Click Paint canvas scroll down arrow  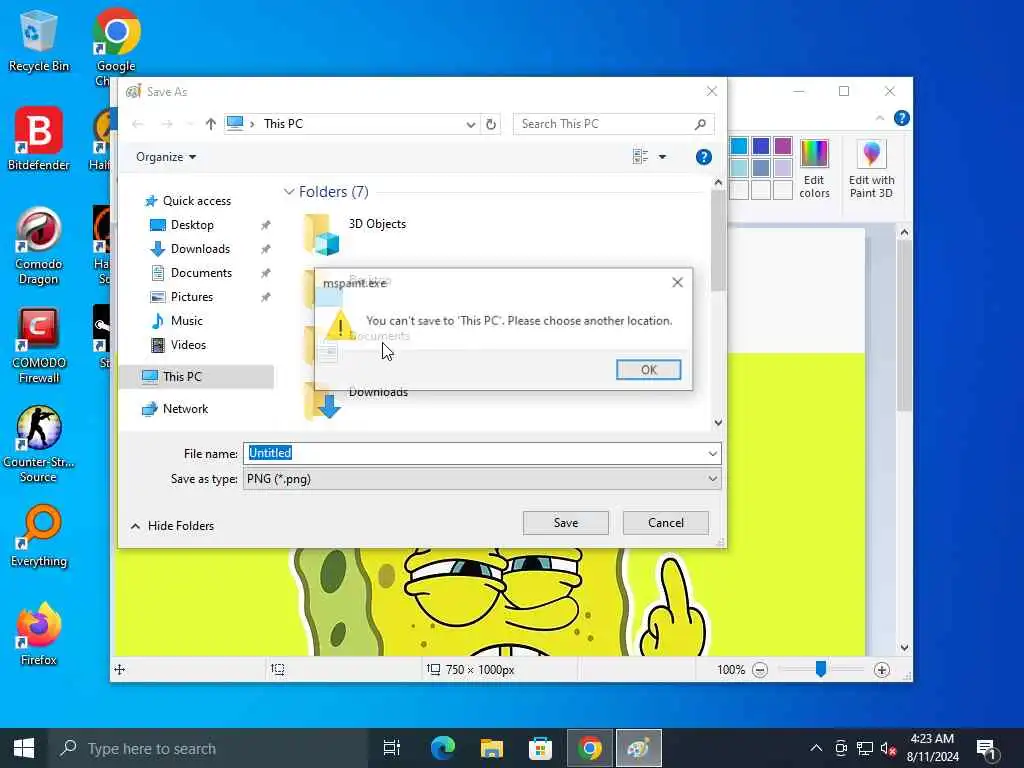904,648
